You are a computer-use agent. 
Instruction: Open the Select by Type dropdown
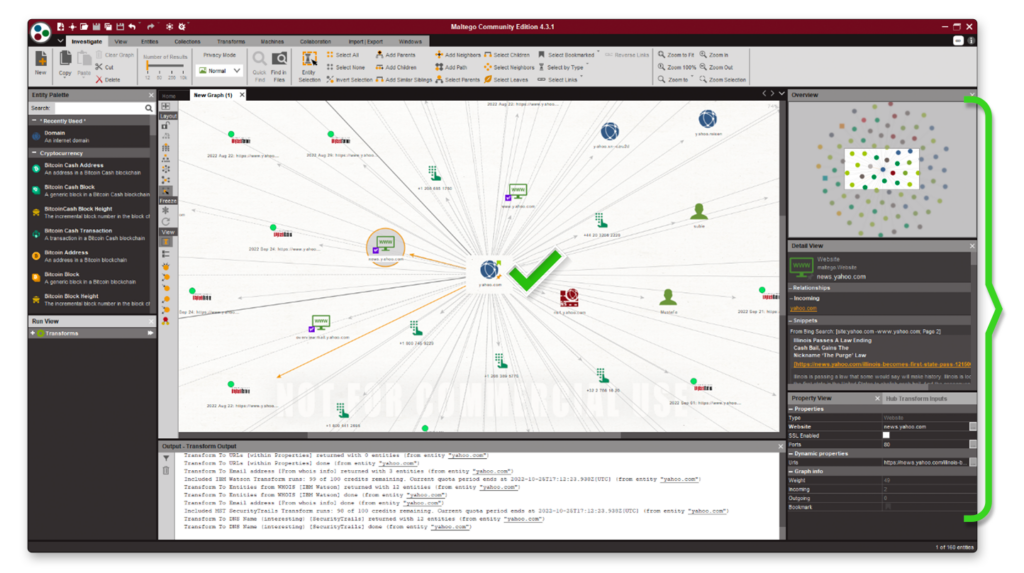(563, 67)
